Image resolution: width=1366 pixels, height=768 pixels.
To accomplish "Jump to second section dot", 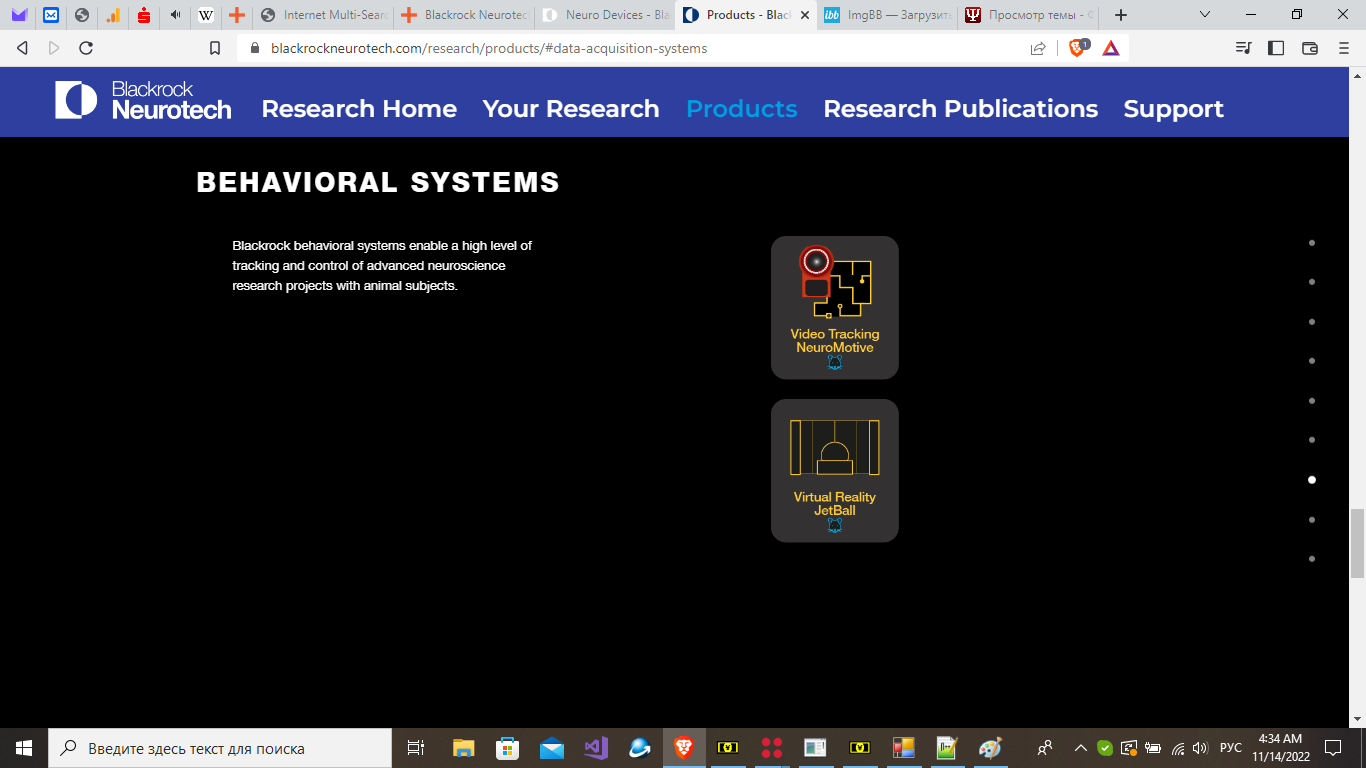I will click(1312, 282).
